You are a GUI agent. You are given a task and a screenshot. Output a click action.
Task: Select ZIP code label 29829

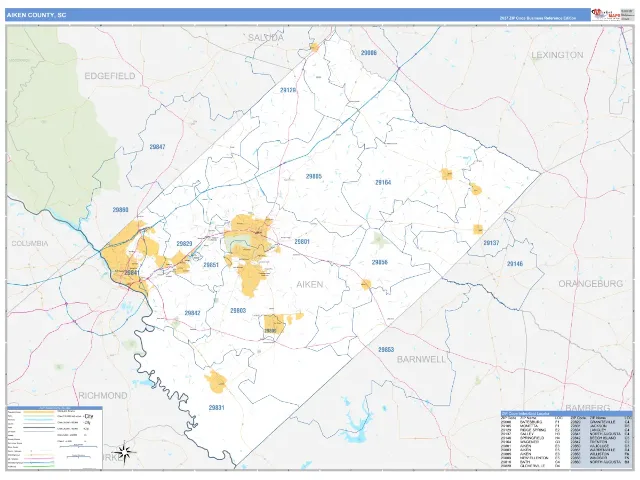point(184,244)
